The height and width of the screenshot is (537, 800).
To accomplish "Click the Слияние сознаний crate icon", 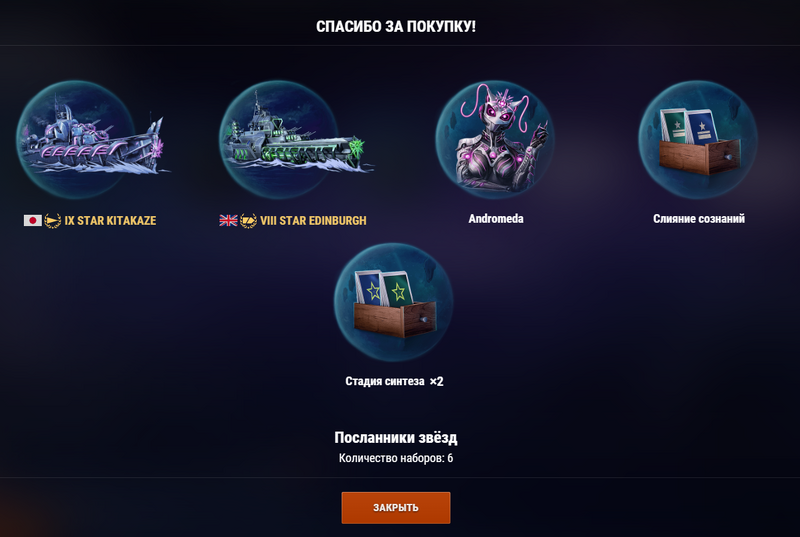I will click(x=698, y=139).
